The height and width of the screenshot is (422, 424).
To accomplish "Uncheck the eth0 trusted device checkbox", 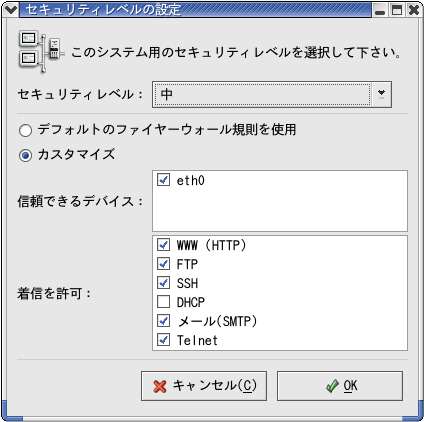I will click(x=163, y=180).
